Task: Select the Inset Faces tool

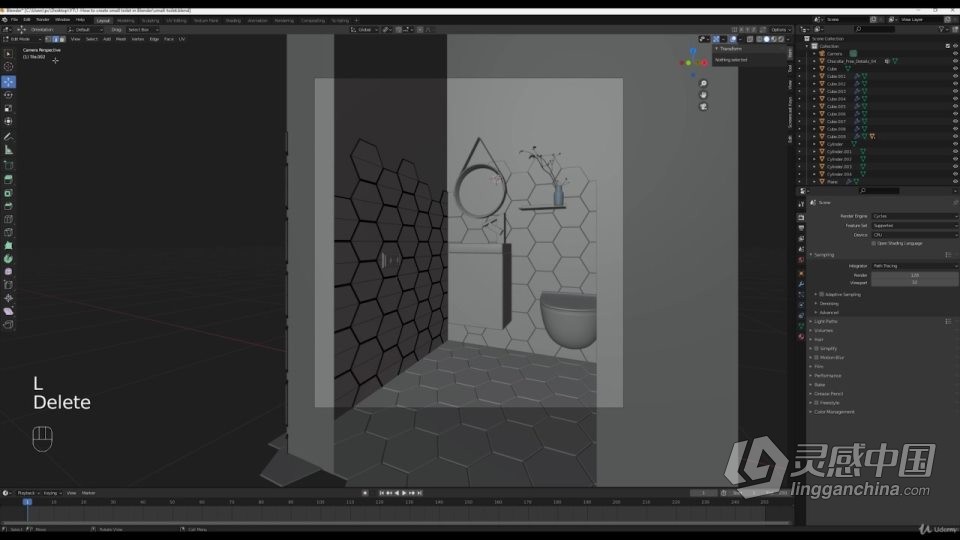Action: [8, 193]
